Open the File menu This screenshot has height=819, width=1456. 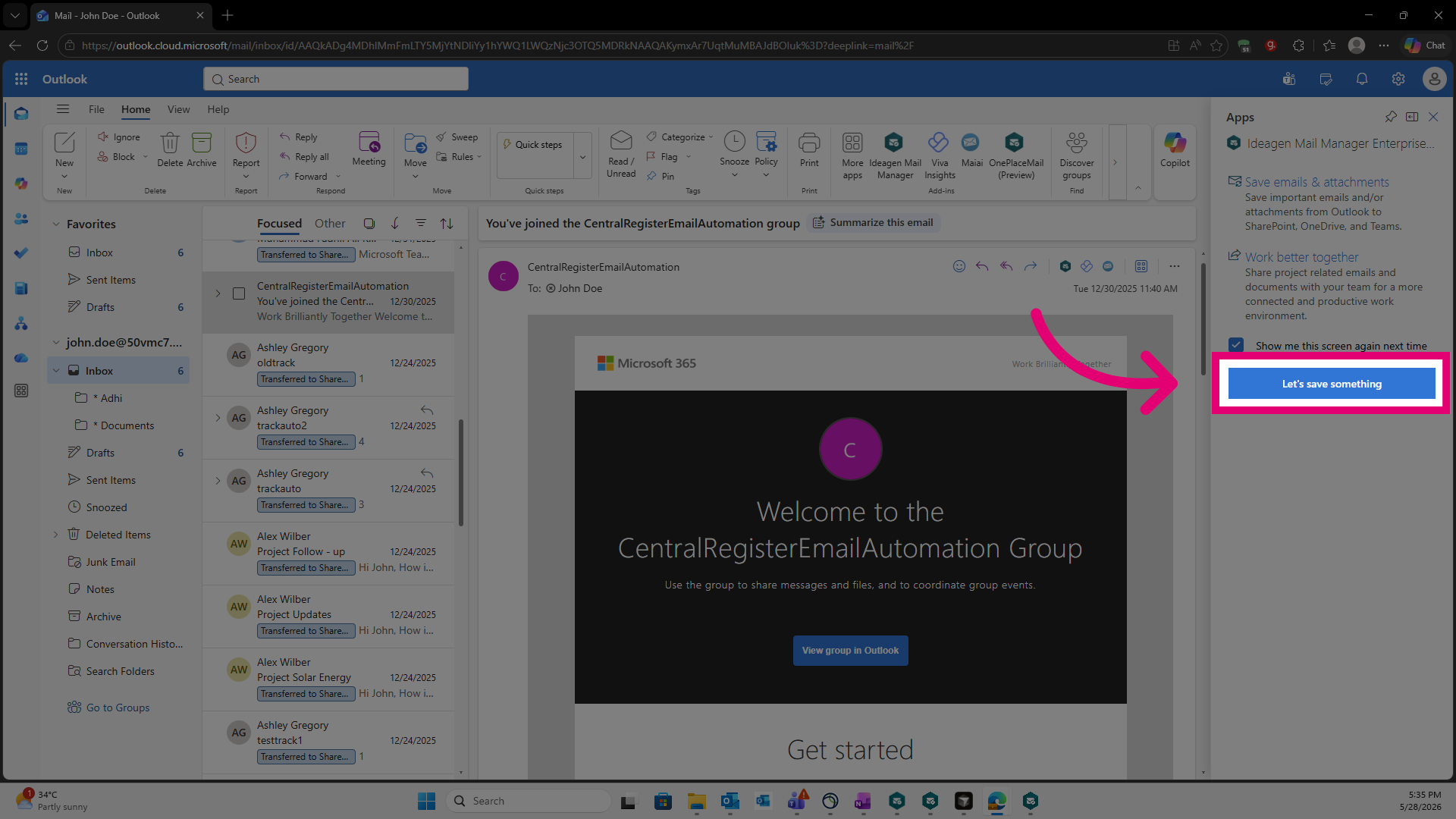tap(96, 109)
